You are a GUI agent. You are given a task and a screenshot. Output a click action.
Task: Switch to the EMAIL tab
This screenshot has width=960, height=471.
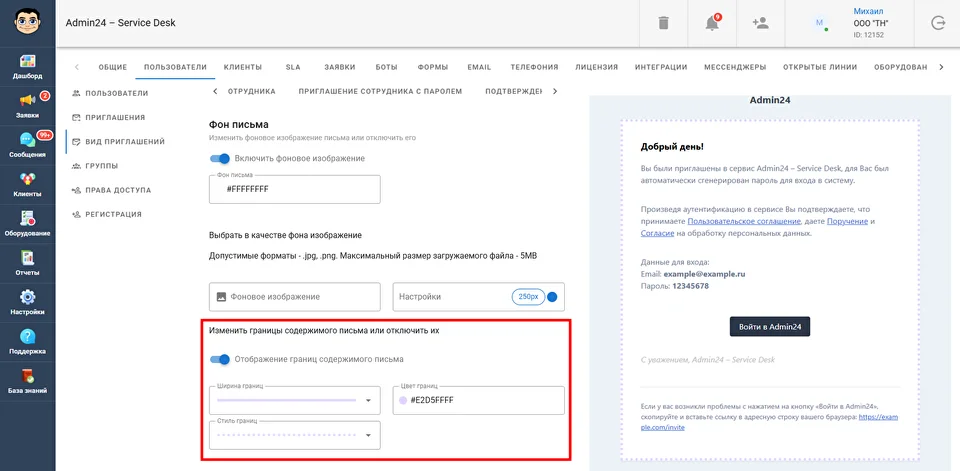click(x=479, y=67)
